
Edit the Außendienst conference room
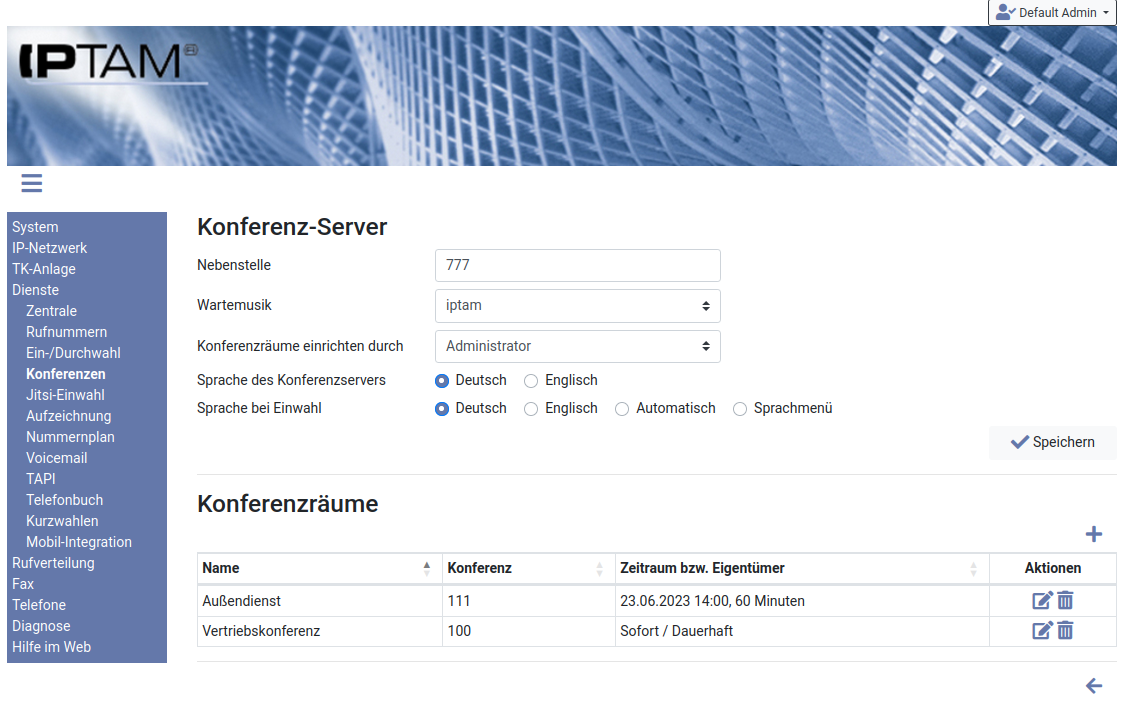click(1042, 601)
